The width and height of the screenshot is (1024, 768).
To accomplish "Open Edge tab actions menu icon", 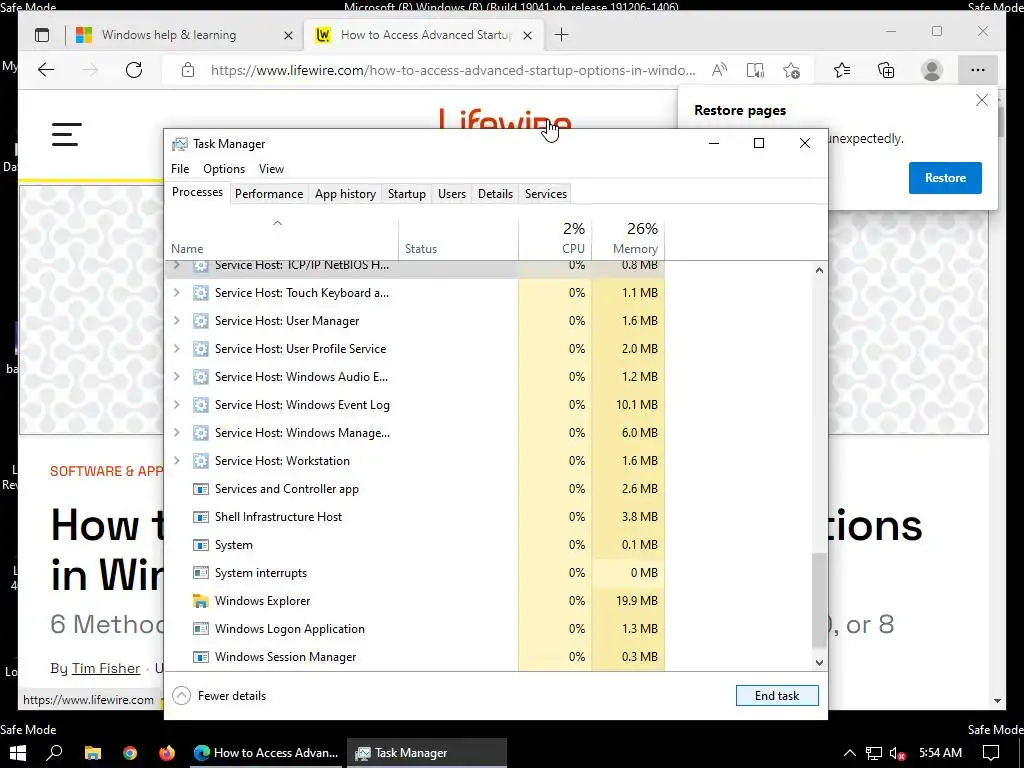I will [x=42, y=35].
